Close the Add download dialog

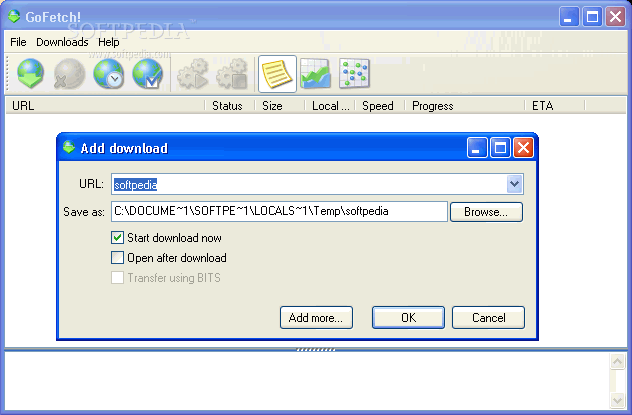(x=523, y=147)
